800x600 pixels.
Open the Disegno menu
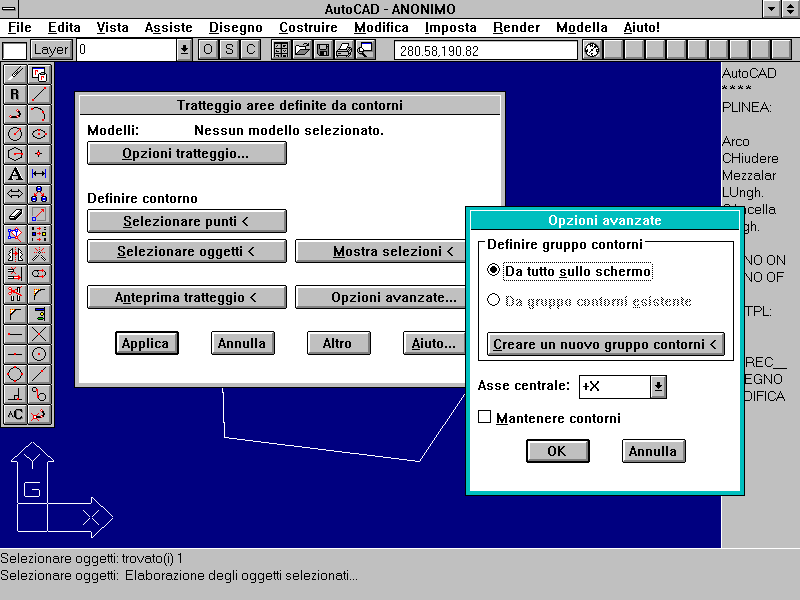pos(236,28)
